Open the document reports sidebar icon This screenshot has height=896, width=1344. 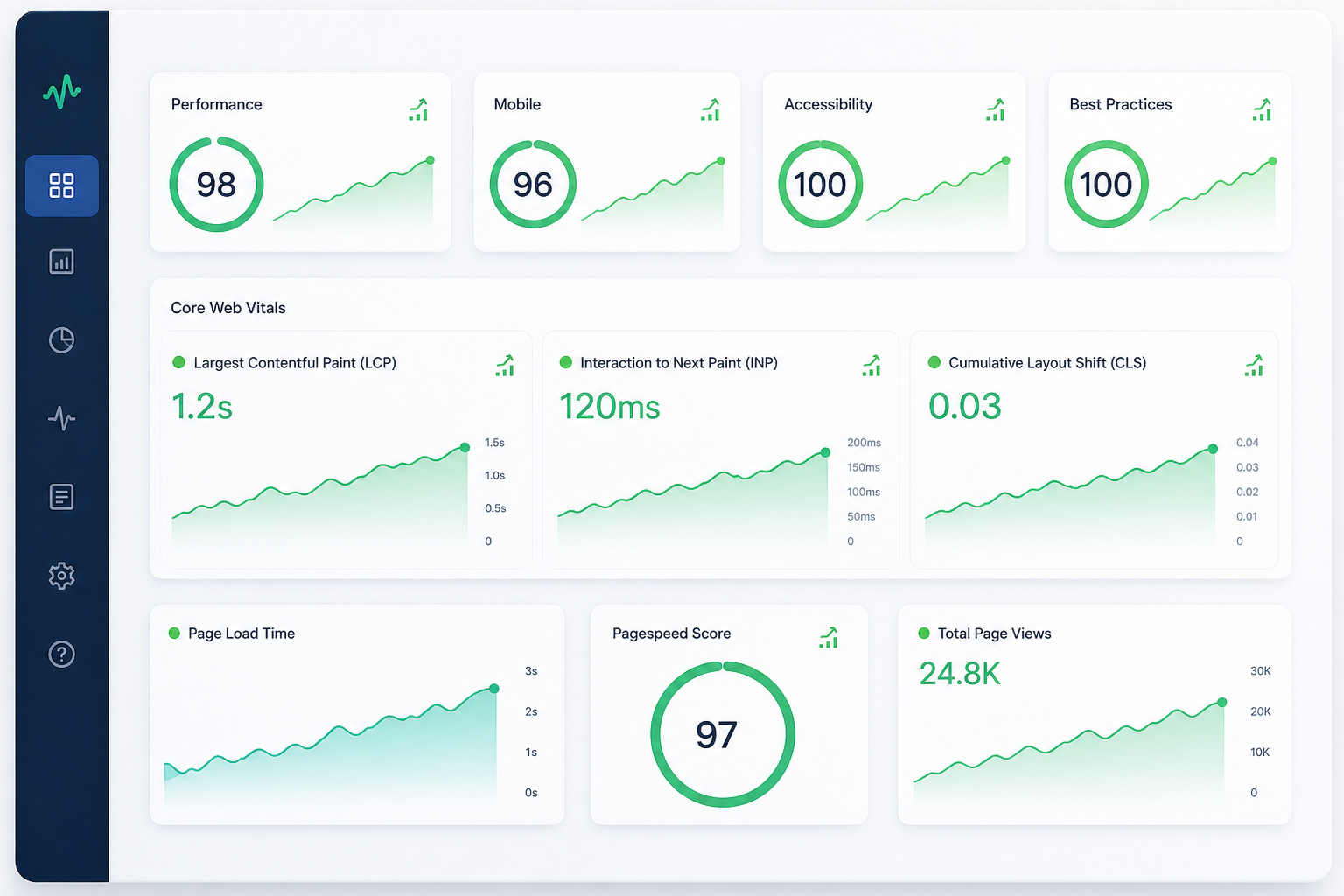point(61,497)
